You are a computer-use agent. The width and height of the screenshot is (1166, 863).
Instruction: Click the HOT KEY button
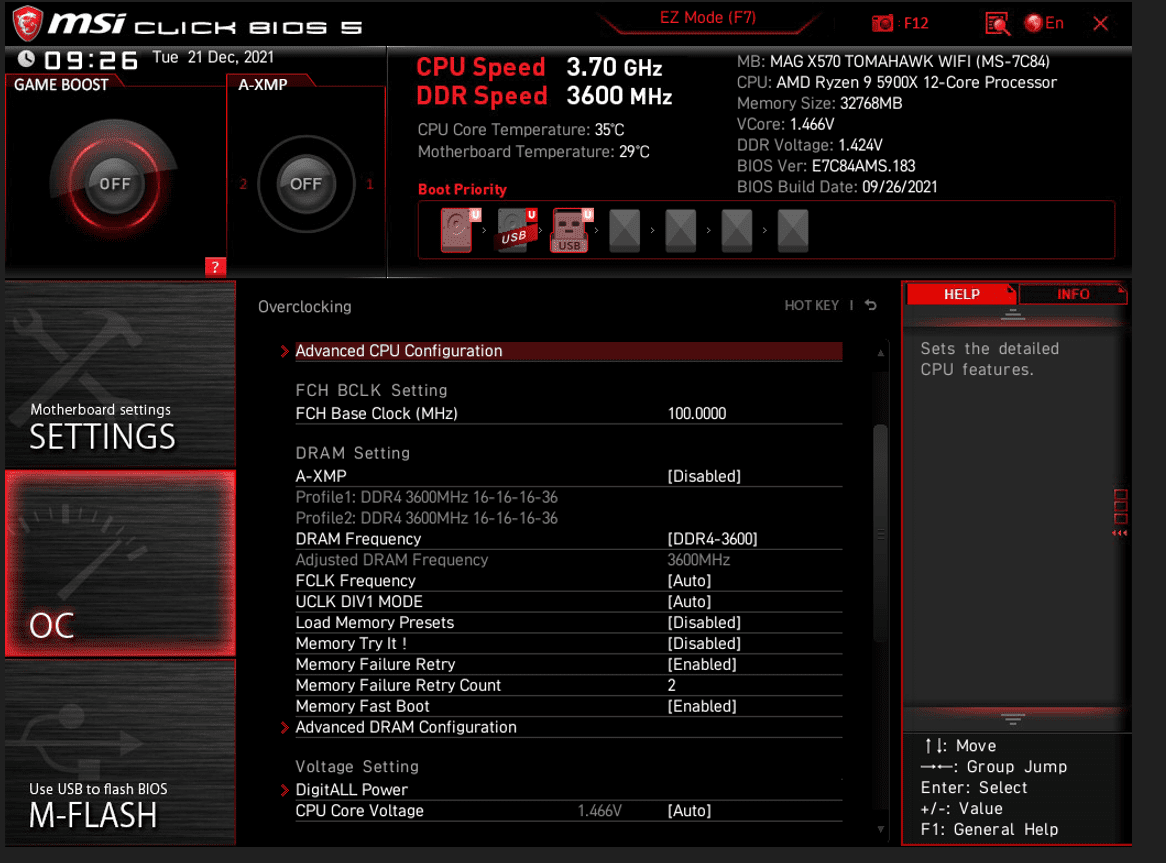811,306
